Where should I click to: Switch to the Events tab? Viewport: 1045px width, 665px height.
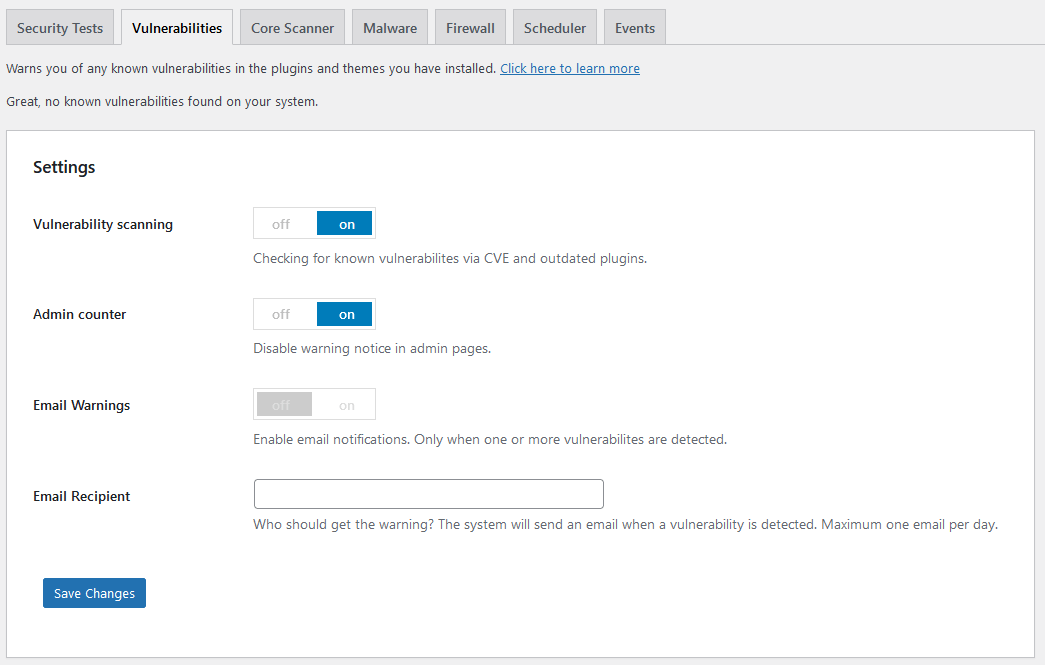coord(634,28)
